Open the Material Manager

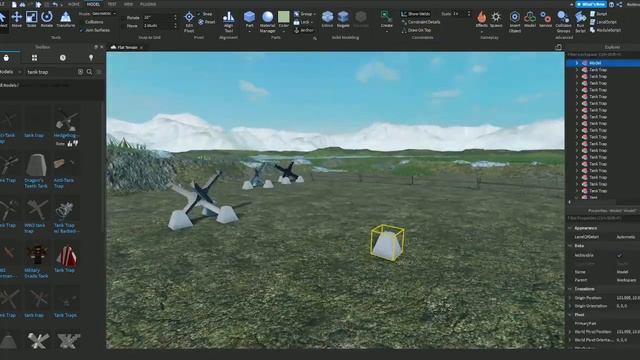267,22
